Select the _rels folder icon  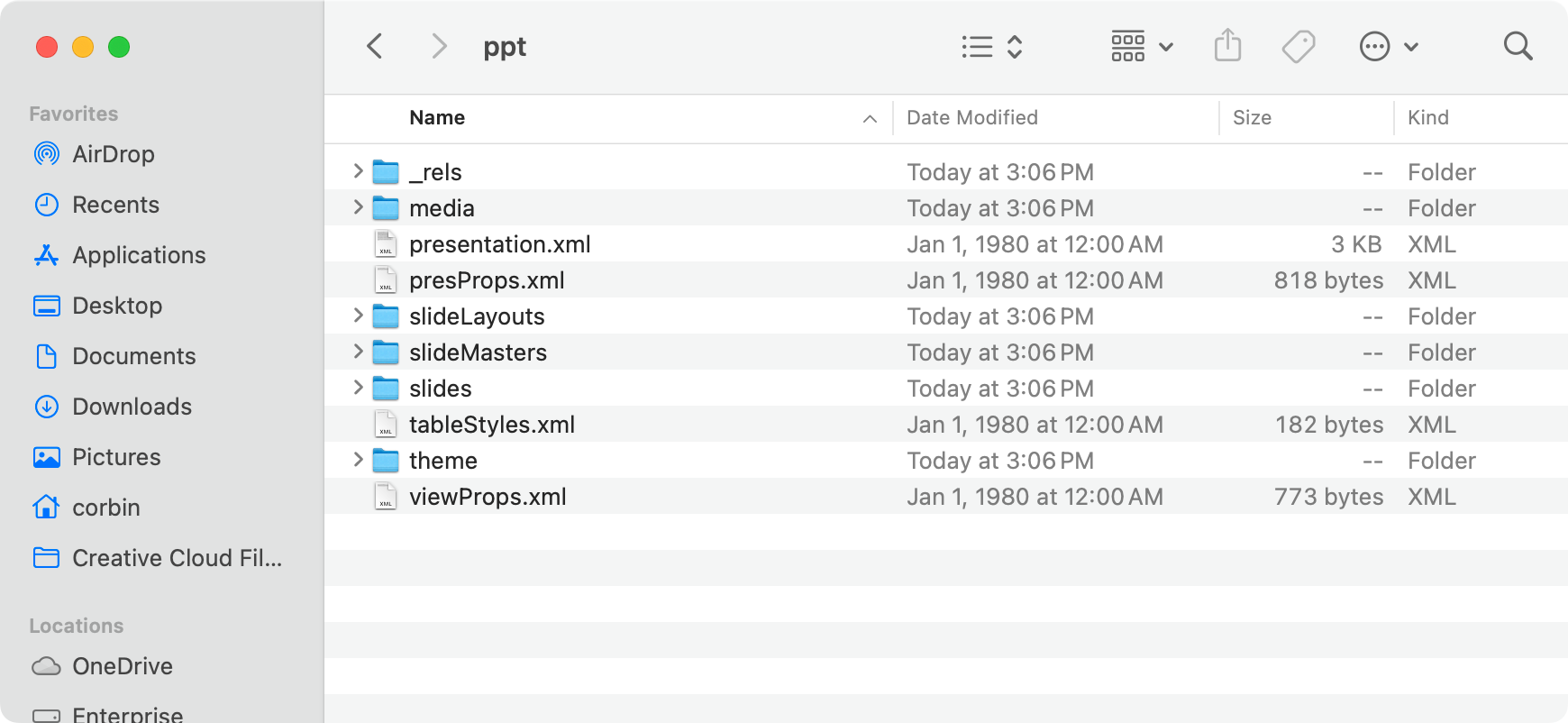[386, 171]
